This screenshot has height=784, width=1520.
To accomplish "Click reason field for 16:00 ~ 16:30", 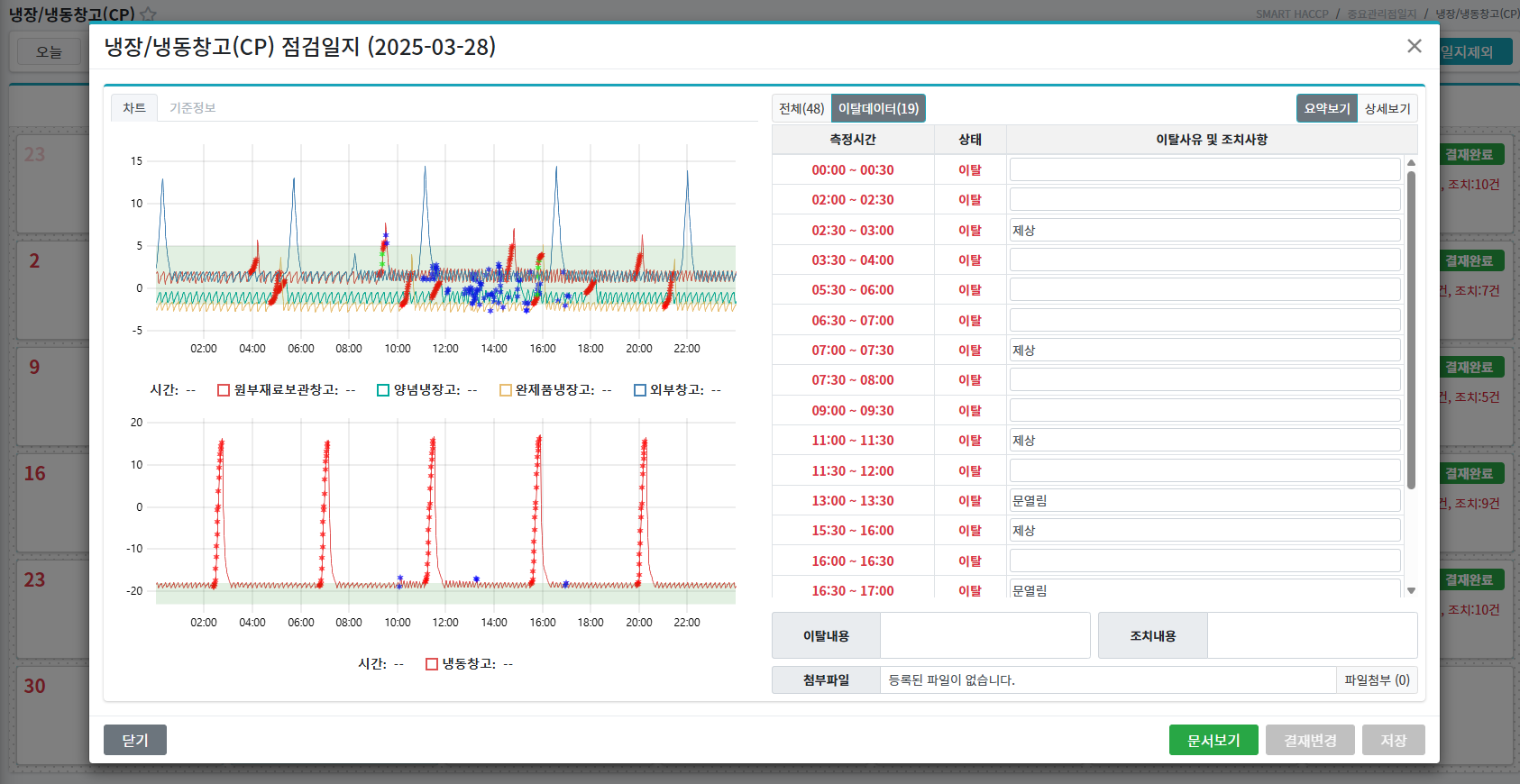I will coord(1204,561).
